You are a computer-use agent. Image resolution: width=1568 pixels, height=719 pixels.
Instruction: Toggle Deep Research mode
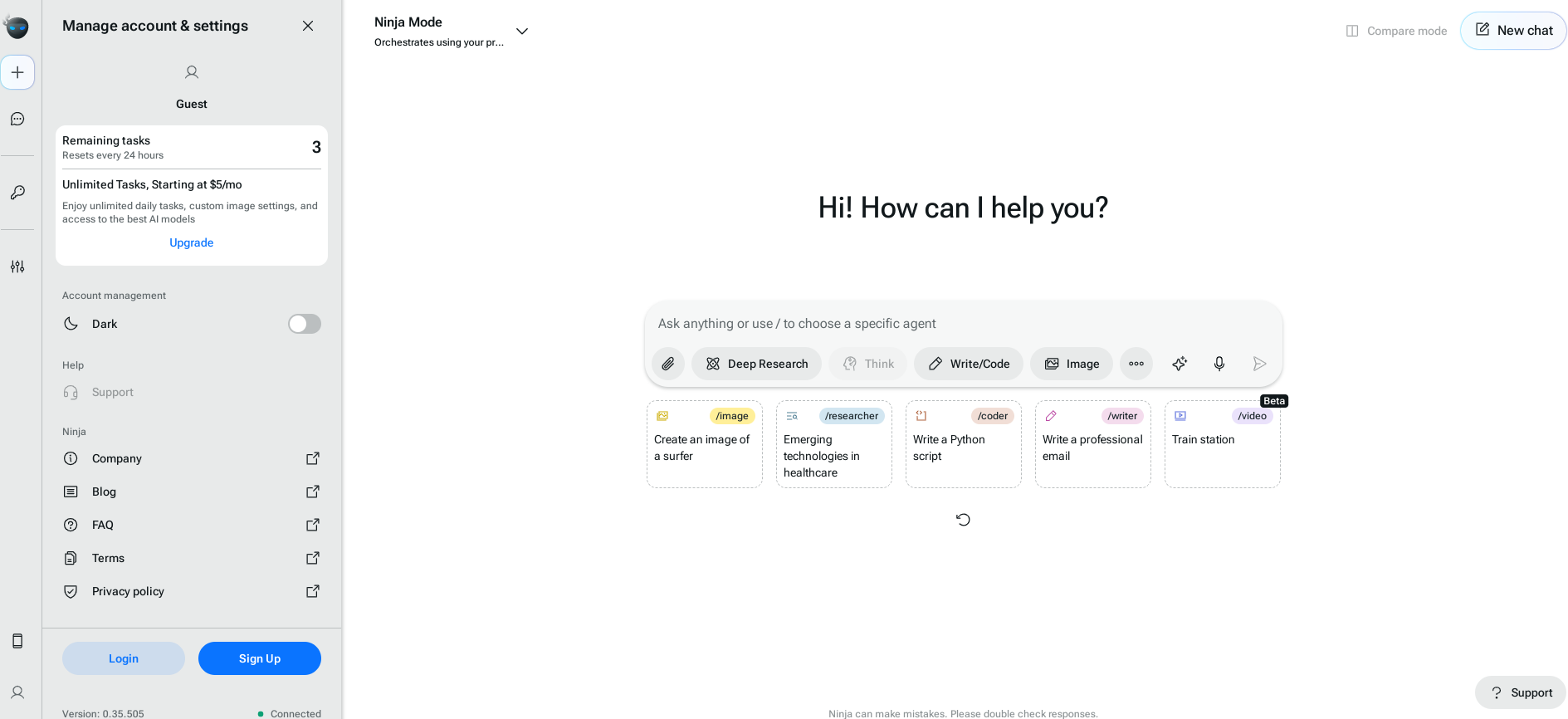[756, 364]
